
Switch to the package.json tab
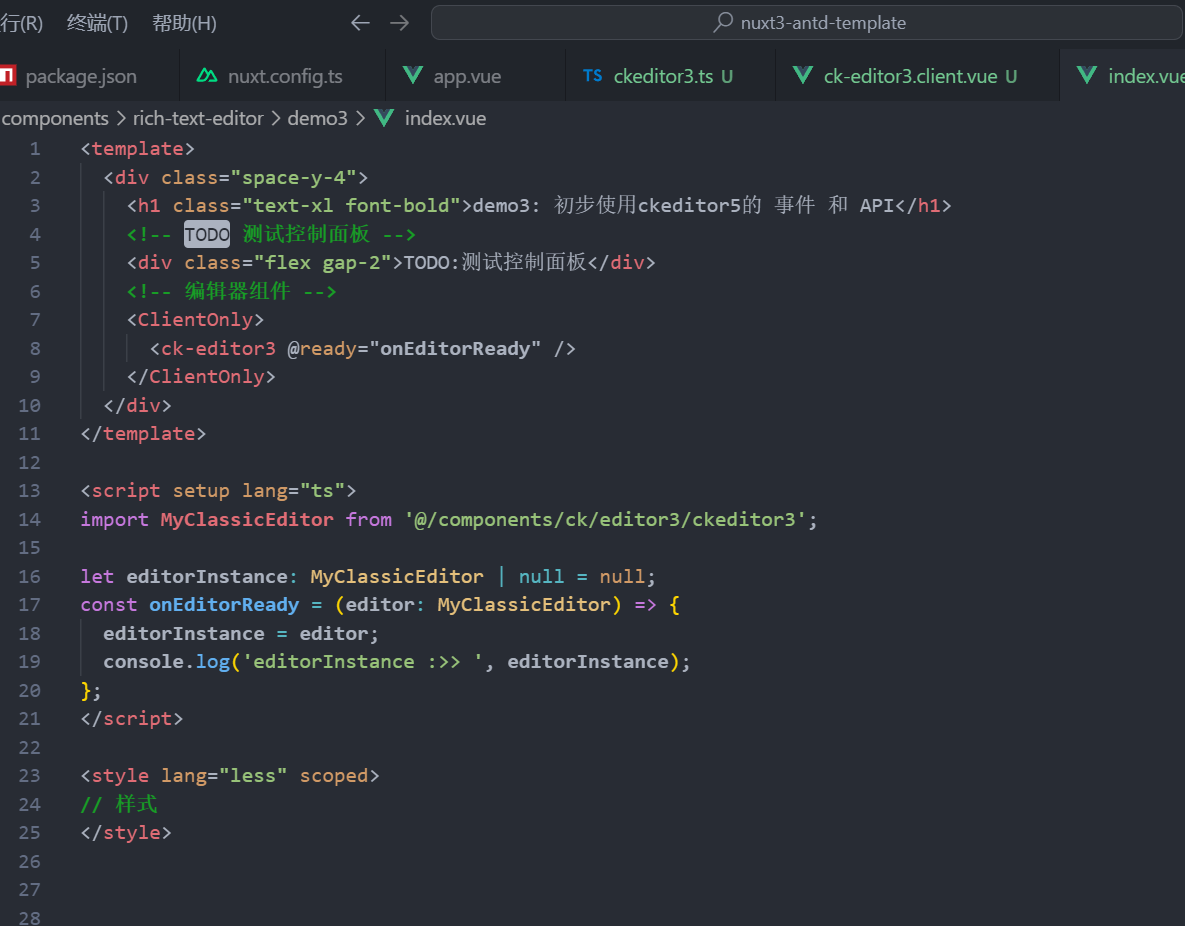tap(81, 76)
